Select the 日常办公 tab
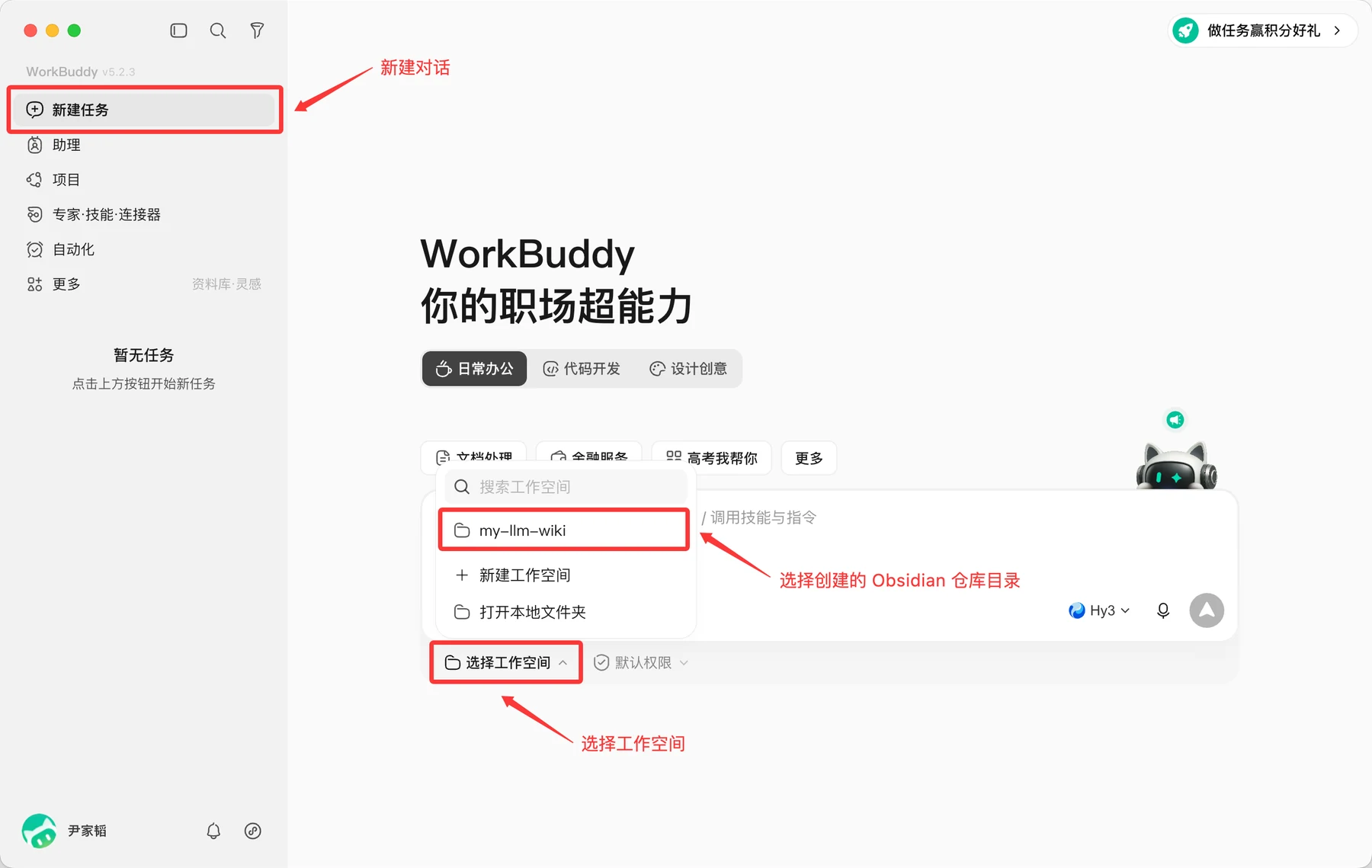 [x=474, y=369]
